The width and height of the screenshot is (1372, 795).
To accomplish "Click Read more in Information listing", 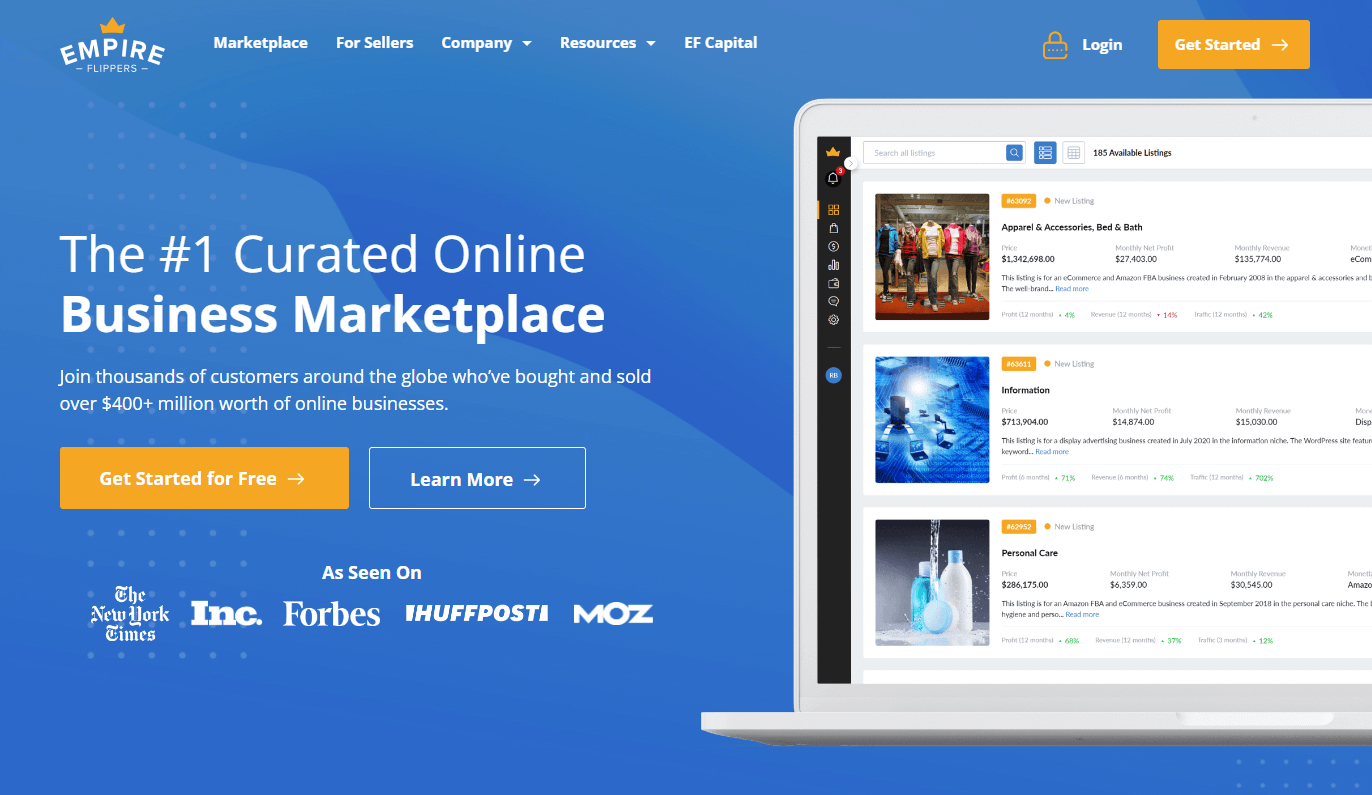I will tap(1052, 452).
